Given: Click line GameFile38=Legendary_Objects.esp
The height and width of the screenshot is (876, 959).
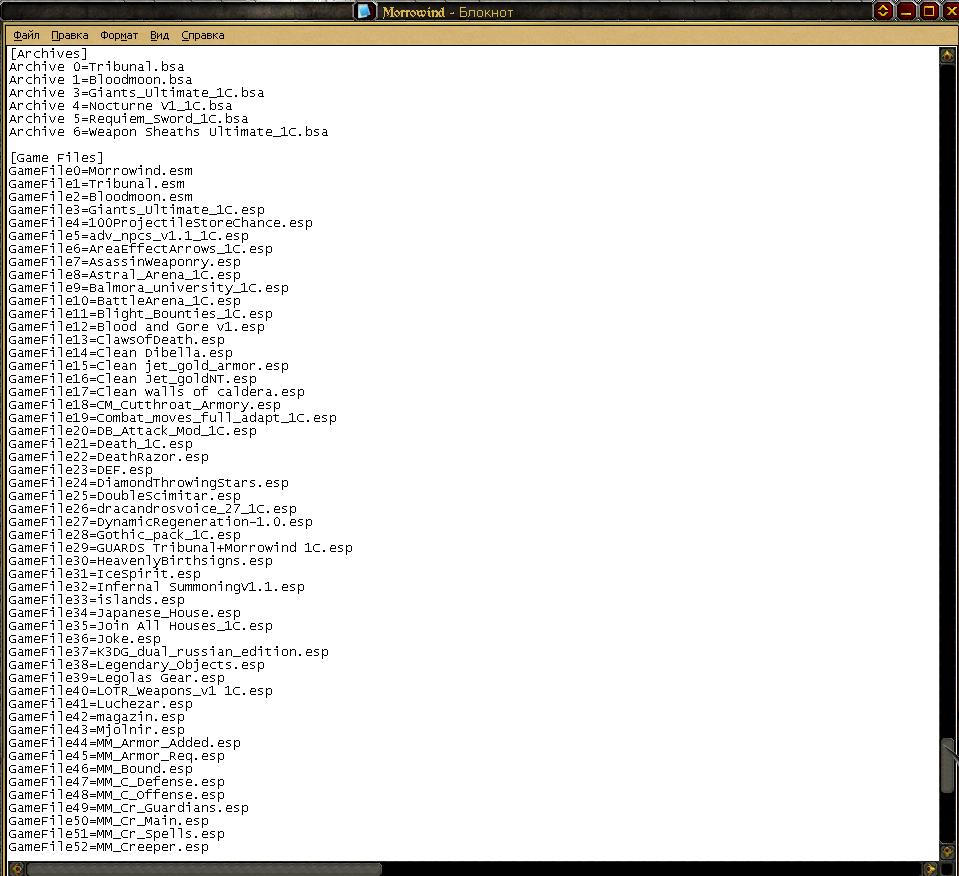Looking at the screenshot, I should 136,665.
